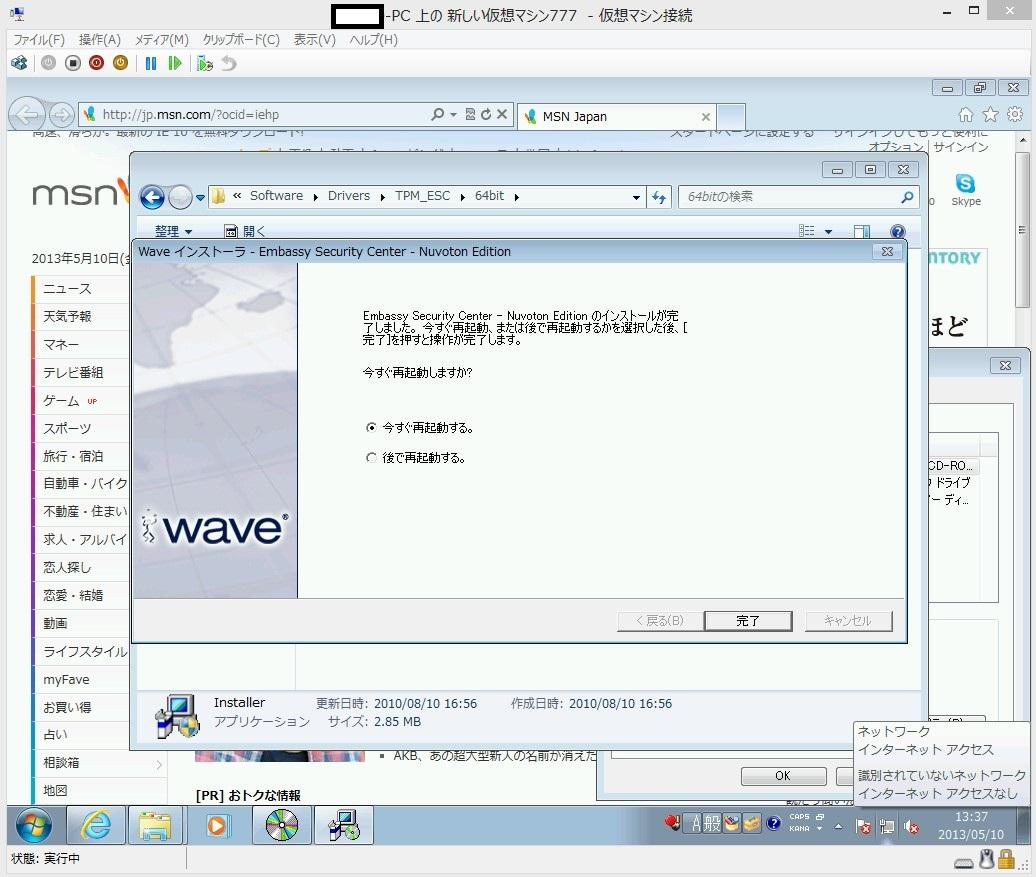1036x877 pixels.
Task: Click the IE forward arrow button
Action: (61, 115)
